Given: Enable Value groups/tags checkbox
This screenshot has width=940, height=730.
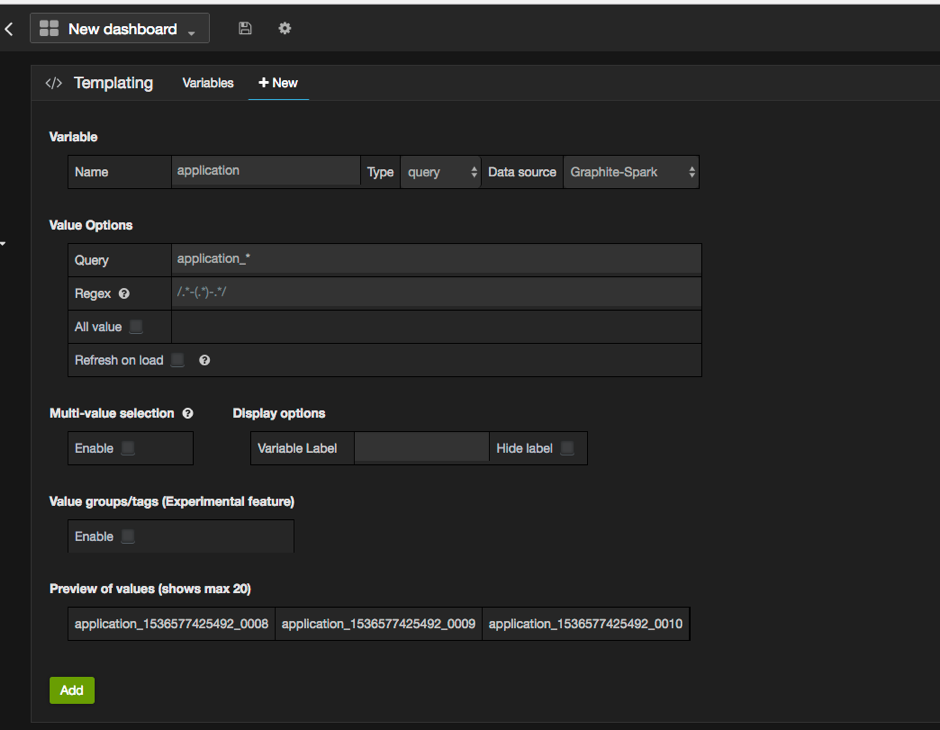Looking at the screenshot, I should coord(127,536).
